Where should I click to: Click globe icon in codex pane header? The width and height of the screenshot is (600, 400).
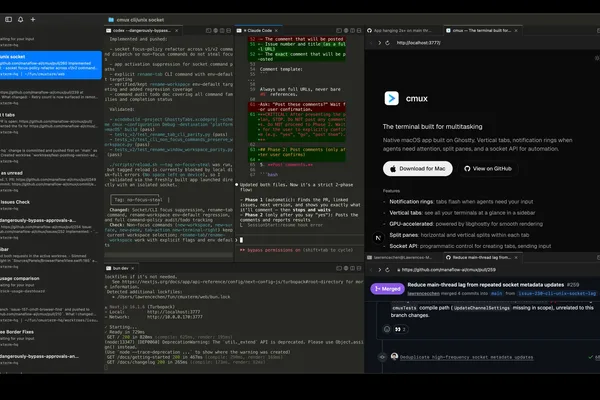click(215, 31)
